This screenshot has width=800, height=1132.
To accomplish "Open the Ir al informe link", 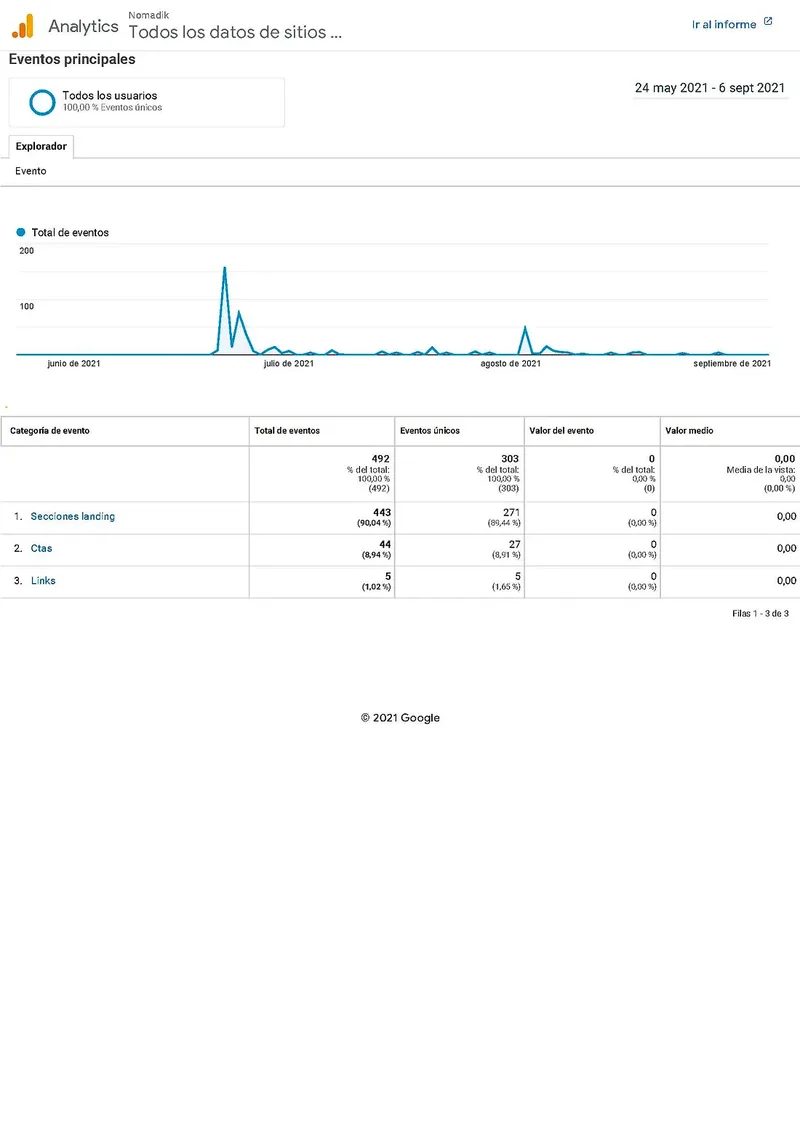I will point(724,24).
